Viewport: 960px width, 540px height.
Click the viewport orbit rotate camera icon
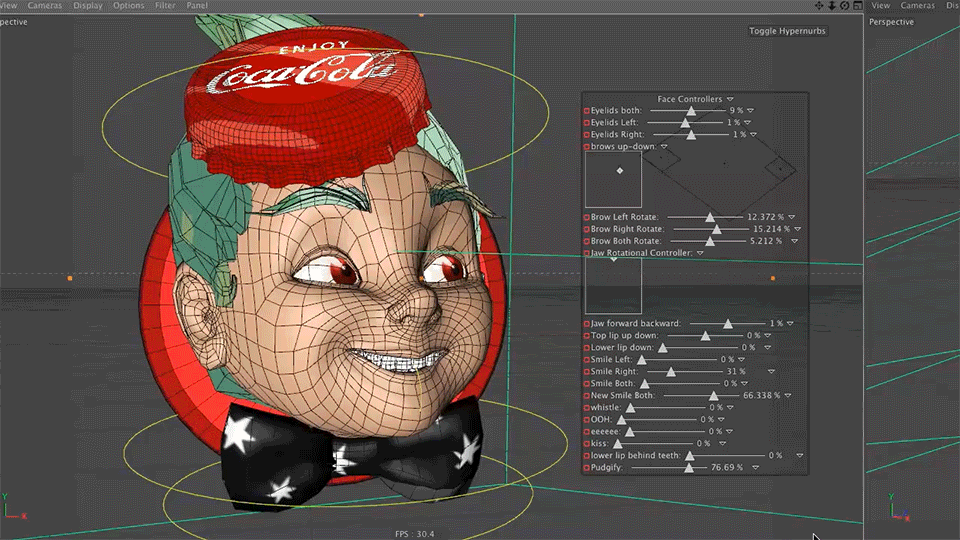844,6
